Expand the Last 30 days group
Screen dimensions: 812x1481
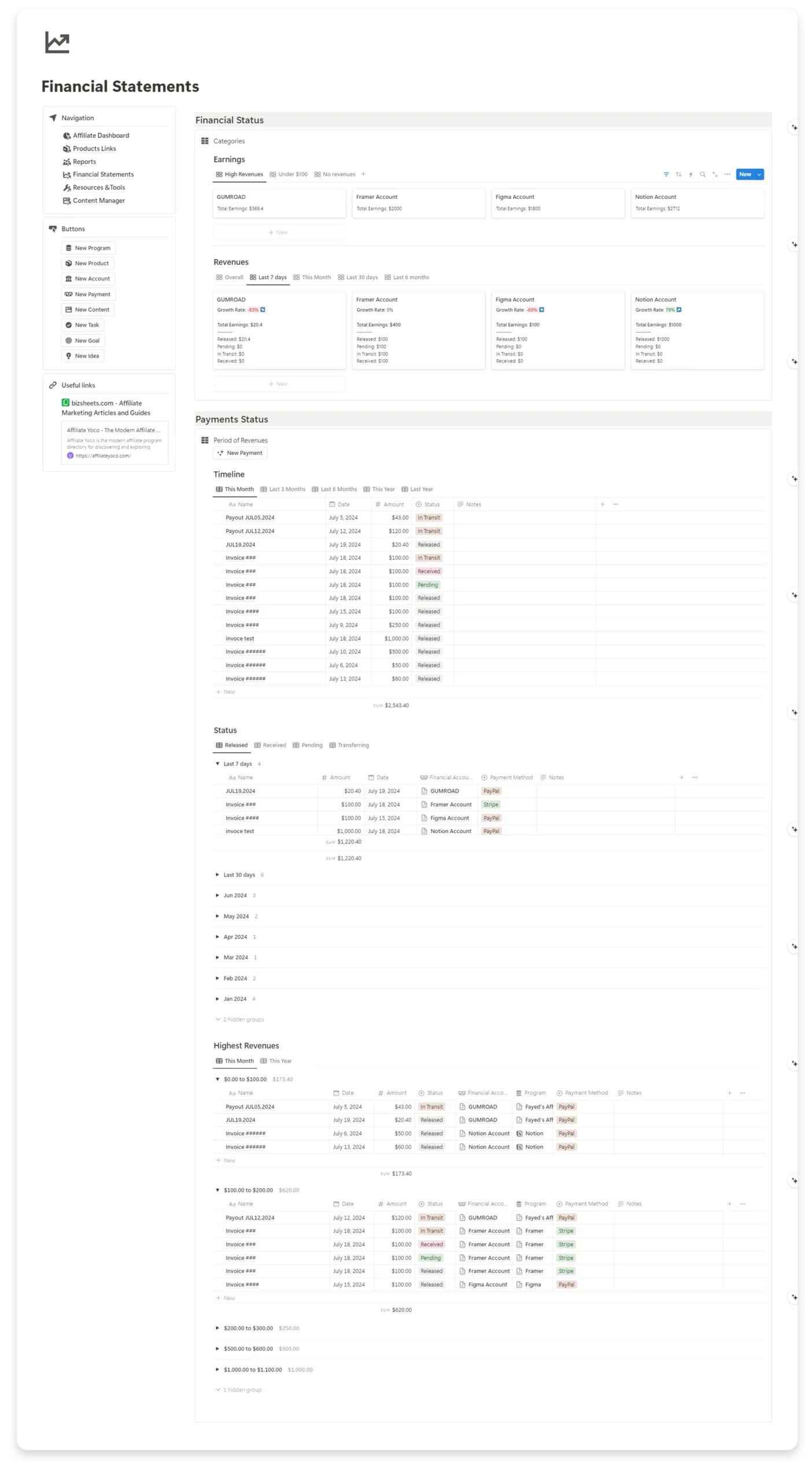click(x=217, y=874)
